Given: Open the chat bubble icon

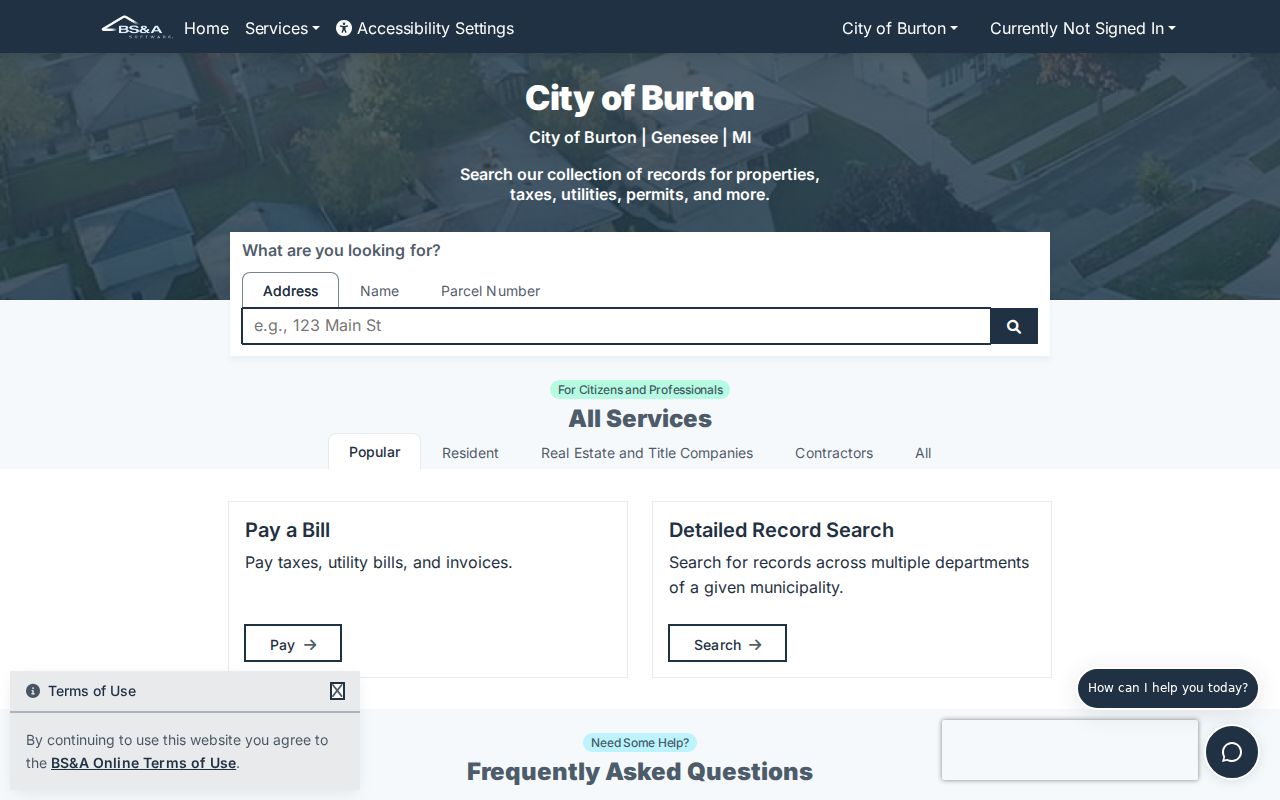Looking at the screenshot, I should pos(1232,752).
